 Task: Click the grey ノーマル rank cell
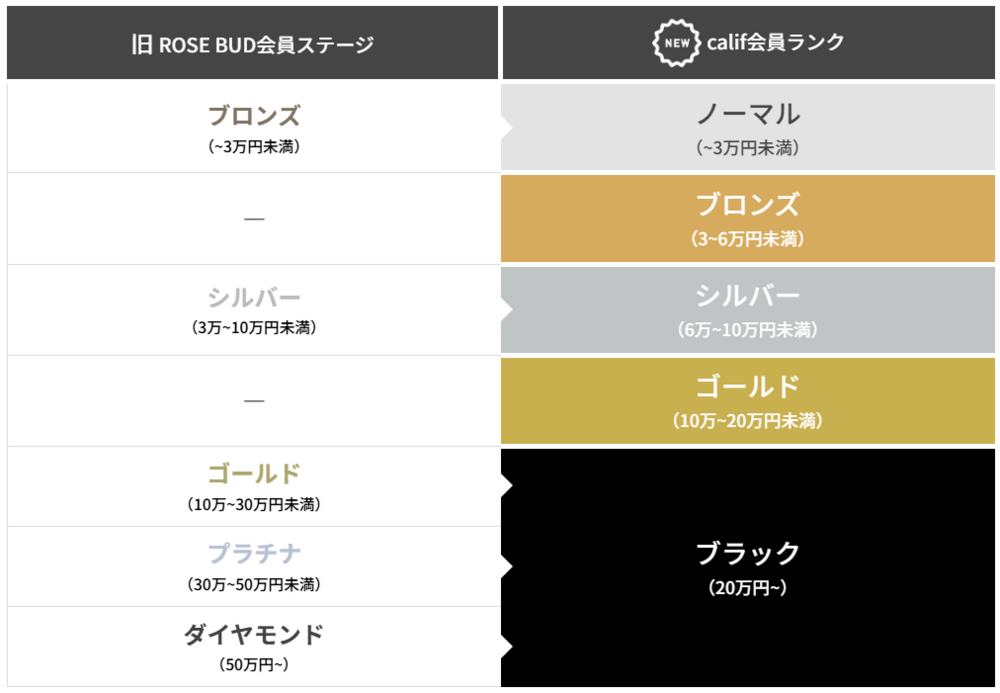click(748, 127)
